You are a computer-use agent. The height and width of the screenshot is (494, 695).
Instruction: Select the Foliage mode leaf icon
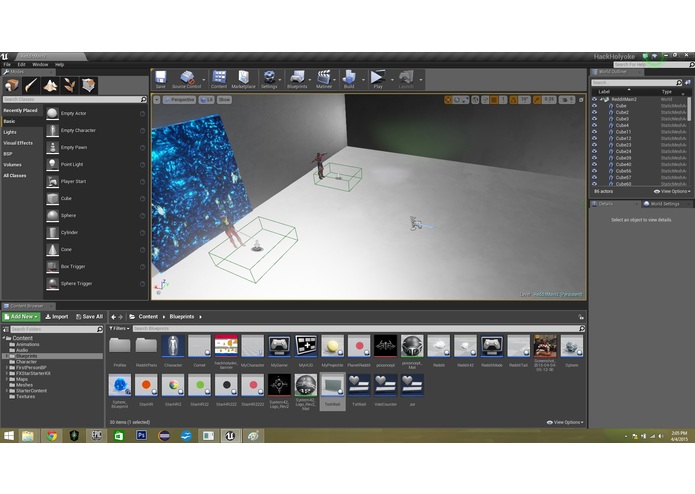click(70, 85)
